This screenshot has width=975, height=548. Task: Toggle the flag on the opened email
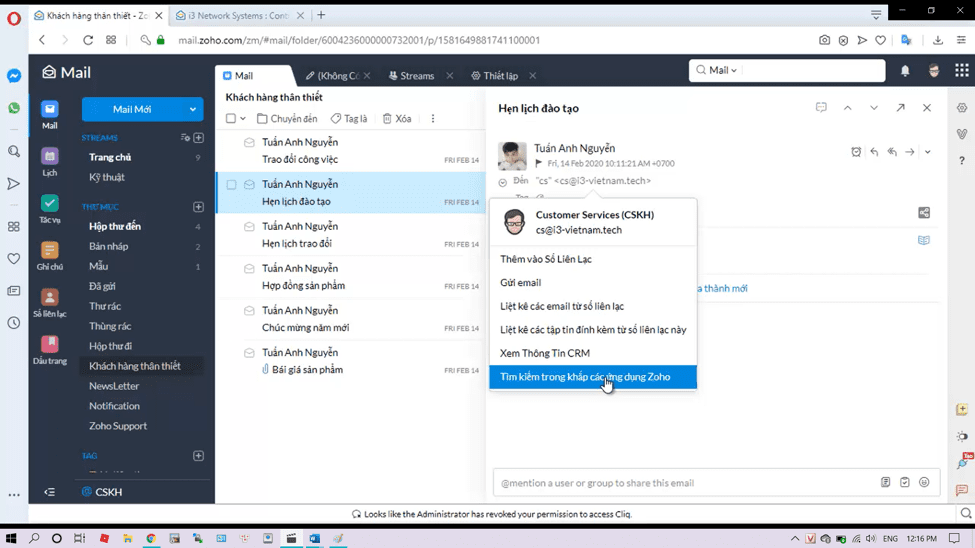[x=539, y=163]
